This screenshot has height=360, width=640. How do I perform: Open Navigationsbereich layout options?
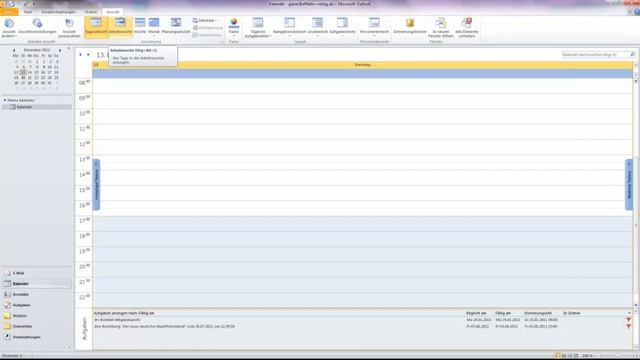[x=289, y=28]
